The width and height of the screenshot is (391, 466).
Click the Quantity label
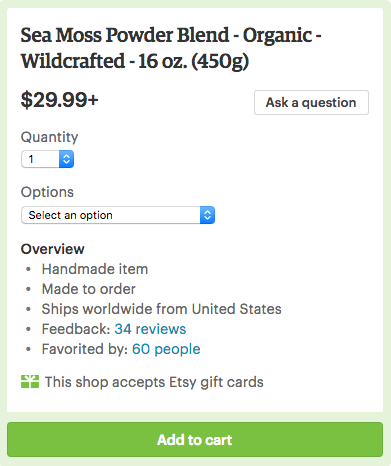(x=50, y=137)
